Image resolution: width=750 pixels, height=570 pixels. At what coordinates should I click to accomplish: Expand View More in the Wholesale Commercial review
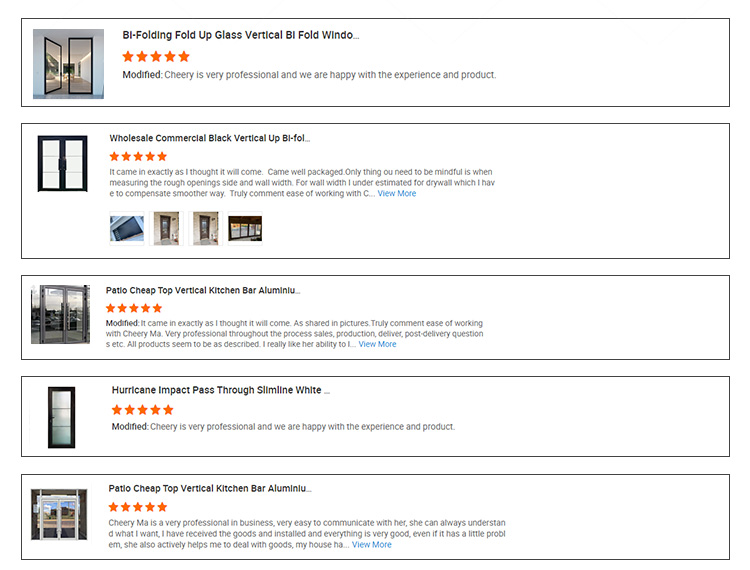396,194
